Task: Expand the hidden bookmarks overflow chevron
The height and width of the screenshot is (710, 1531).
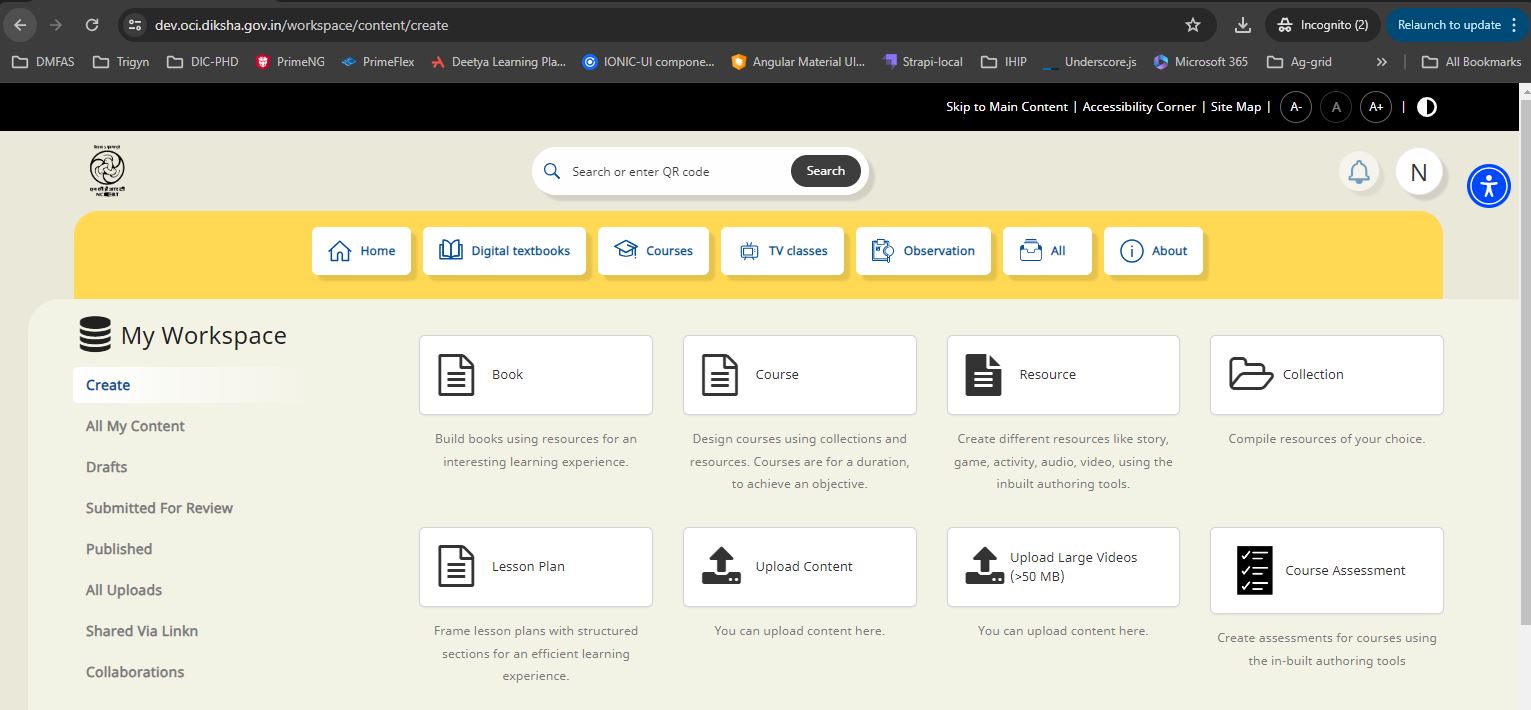Action: pyautogui.click(x=1381, y=62)
